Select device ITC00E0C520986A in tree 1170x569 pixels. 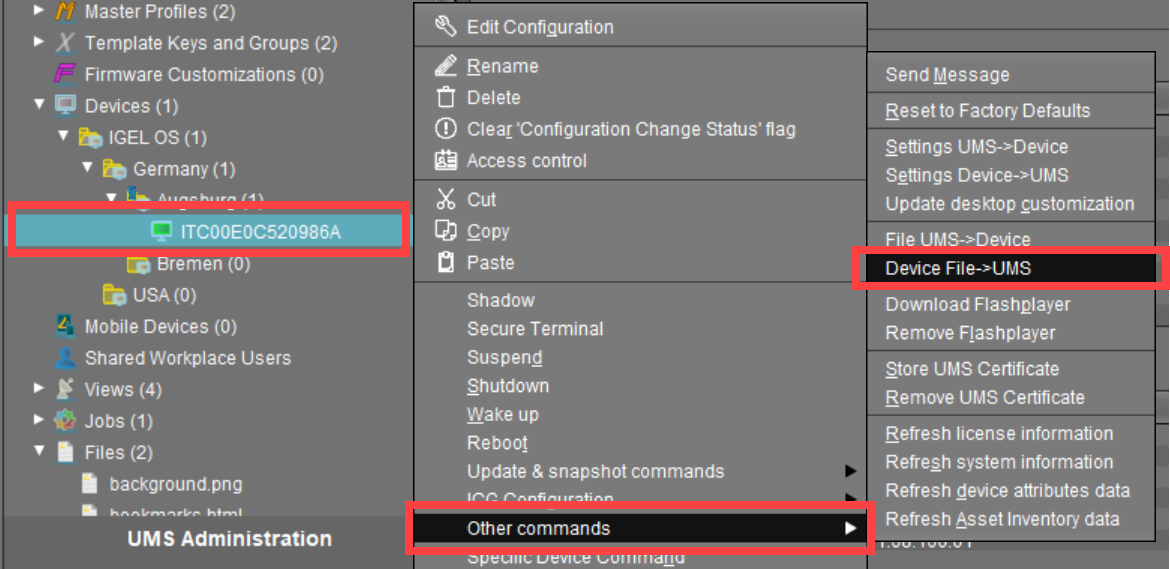pyautogui.click(x=260, y=232)
